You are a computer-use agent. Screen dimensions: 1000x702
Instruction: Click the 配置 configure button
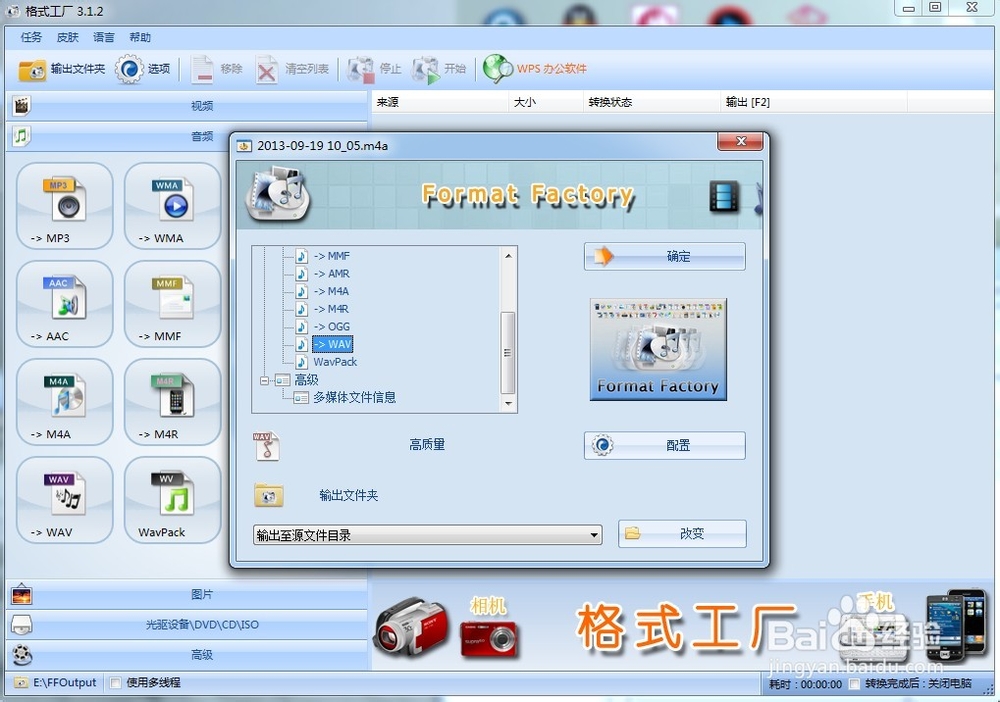tap(664, 446)
